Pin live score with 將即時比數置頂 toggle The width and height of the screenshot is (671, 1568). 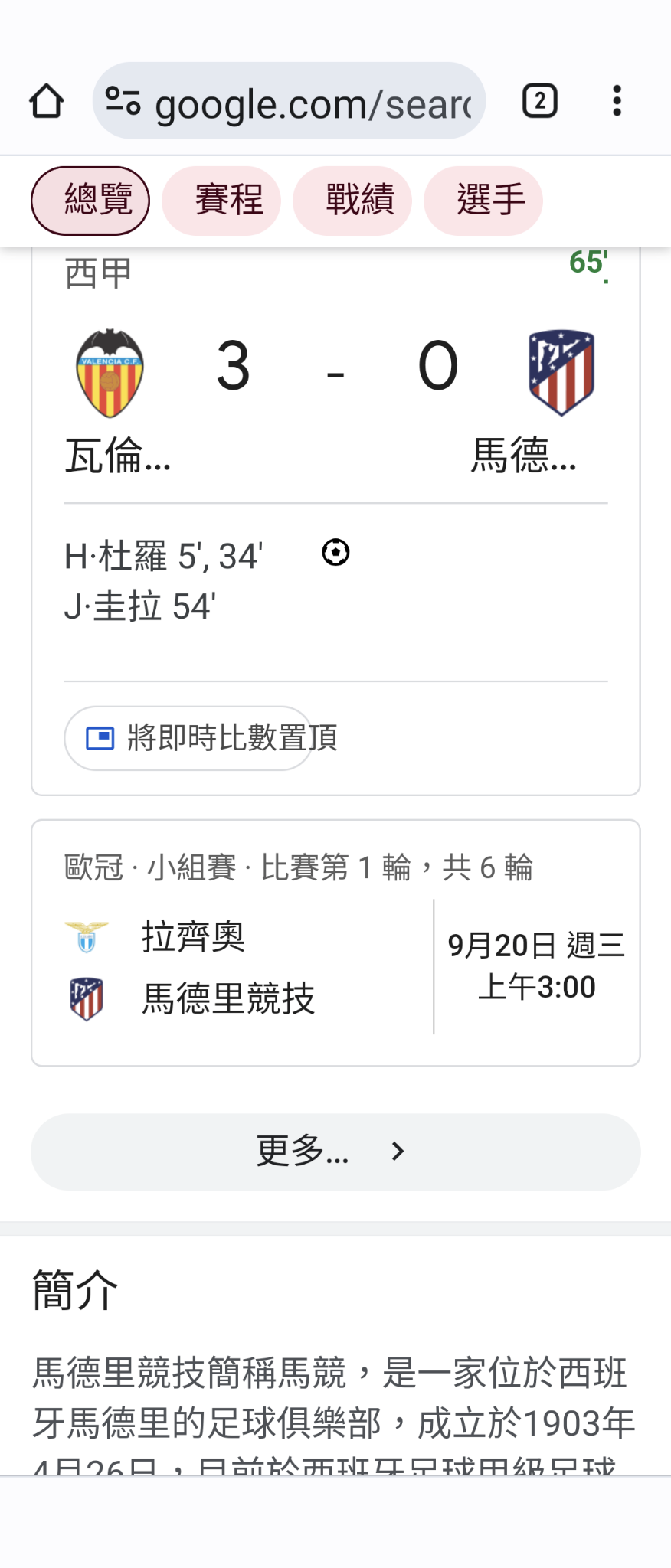click(x=188, y=738)
